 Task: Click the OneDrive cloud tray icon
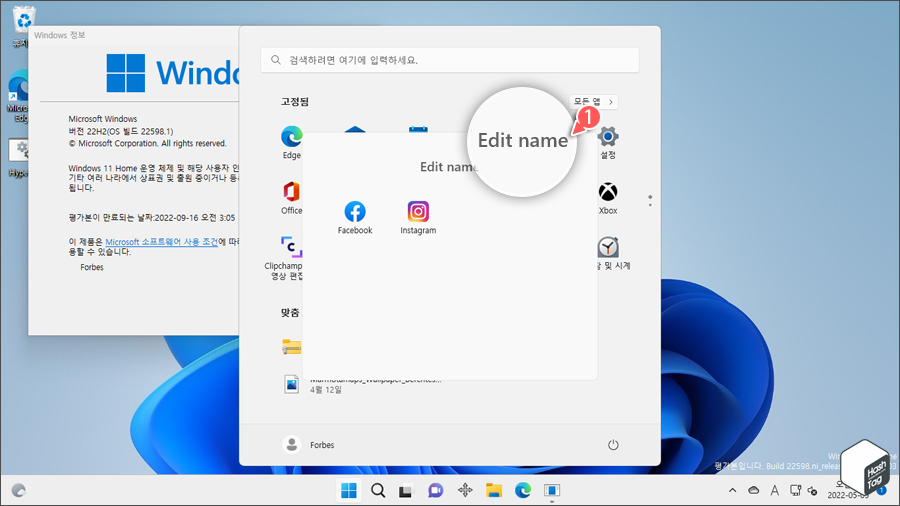pos(753,491)
